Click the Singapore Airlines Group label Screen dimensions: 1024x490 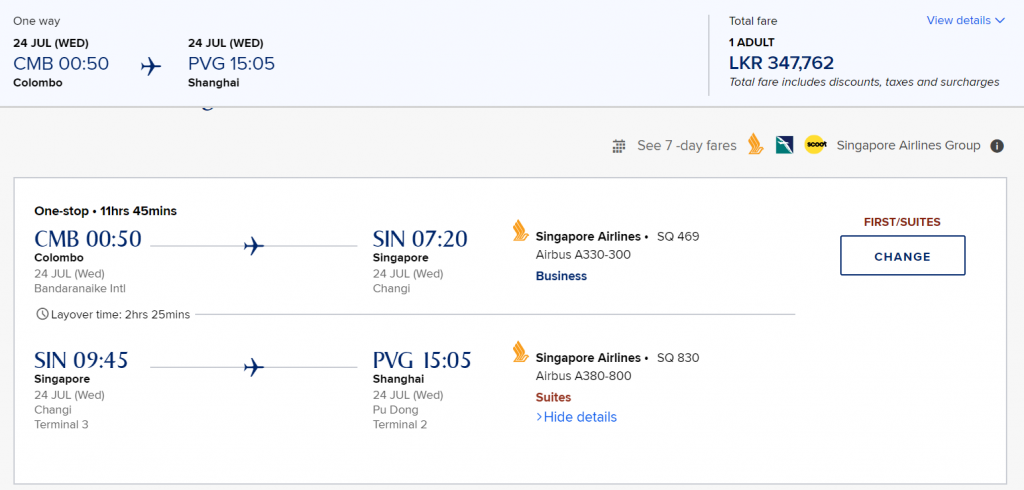[x=908, y=146]
